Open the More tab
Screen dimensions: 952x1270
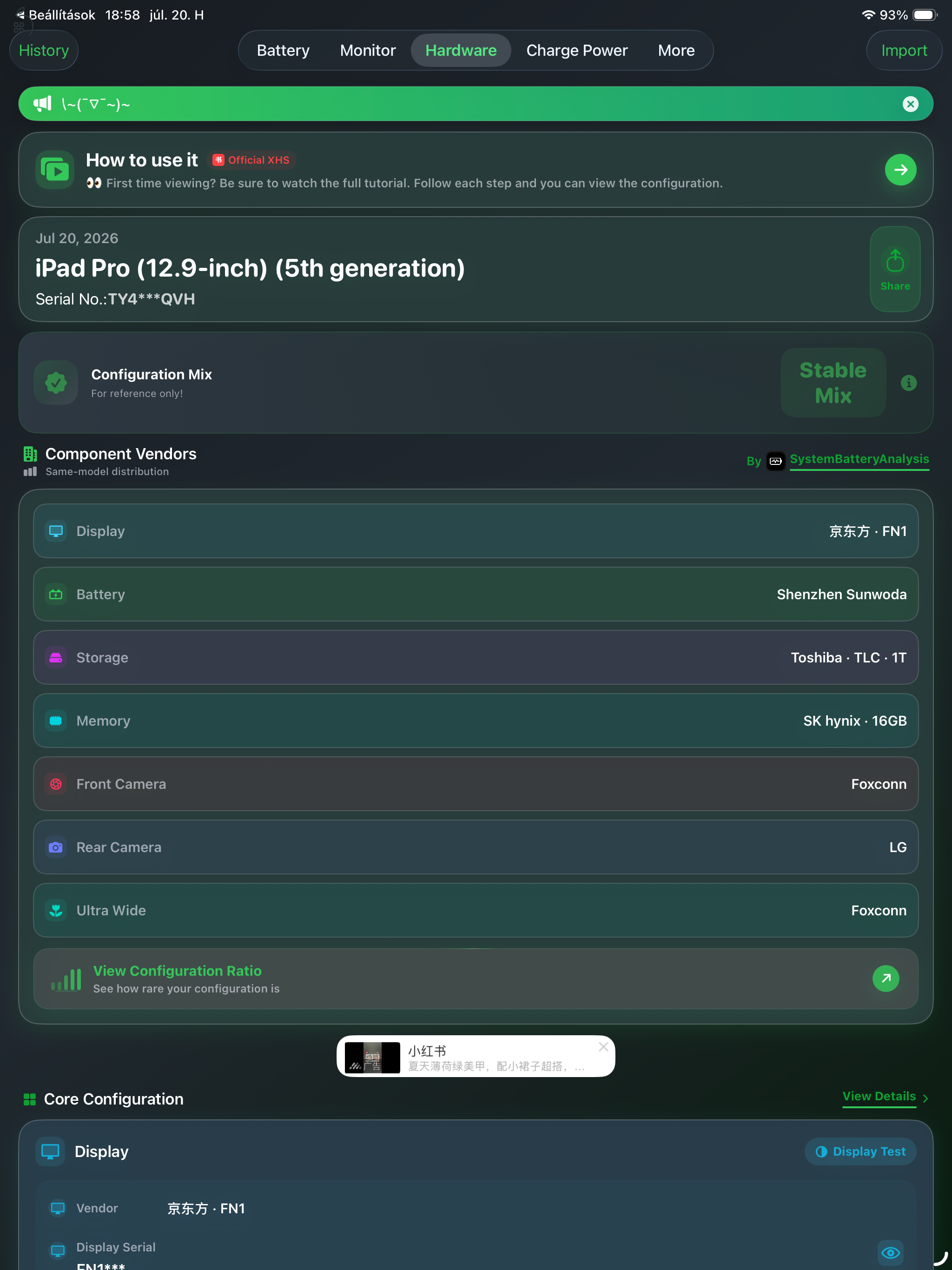click(676, 51)
